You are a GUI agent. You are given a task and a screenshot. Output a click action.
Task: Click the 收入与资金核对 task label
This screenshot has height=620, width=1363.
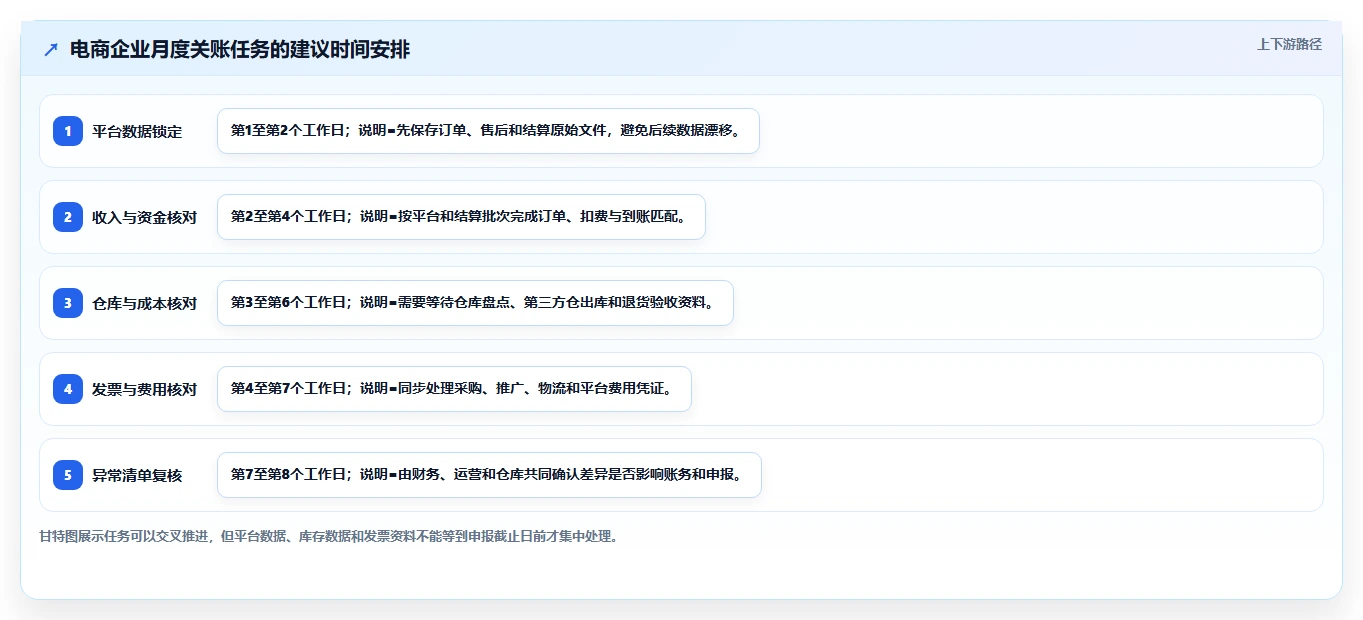(x=144, y=217)
